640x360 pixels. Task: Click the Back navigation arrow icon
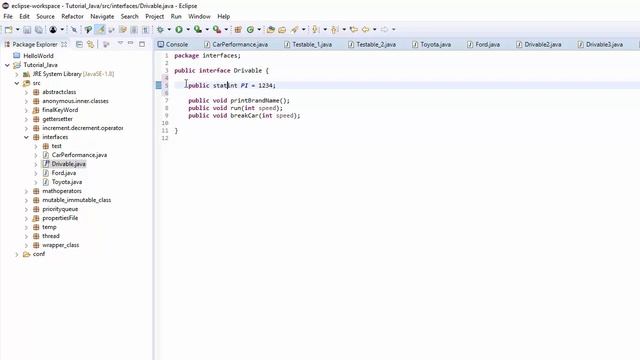(x=365, y=29)
